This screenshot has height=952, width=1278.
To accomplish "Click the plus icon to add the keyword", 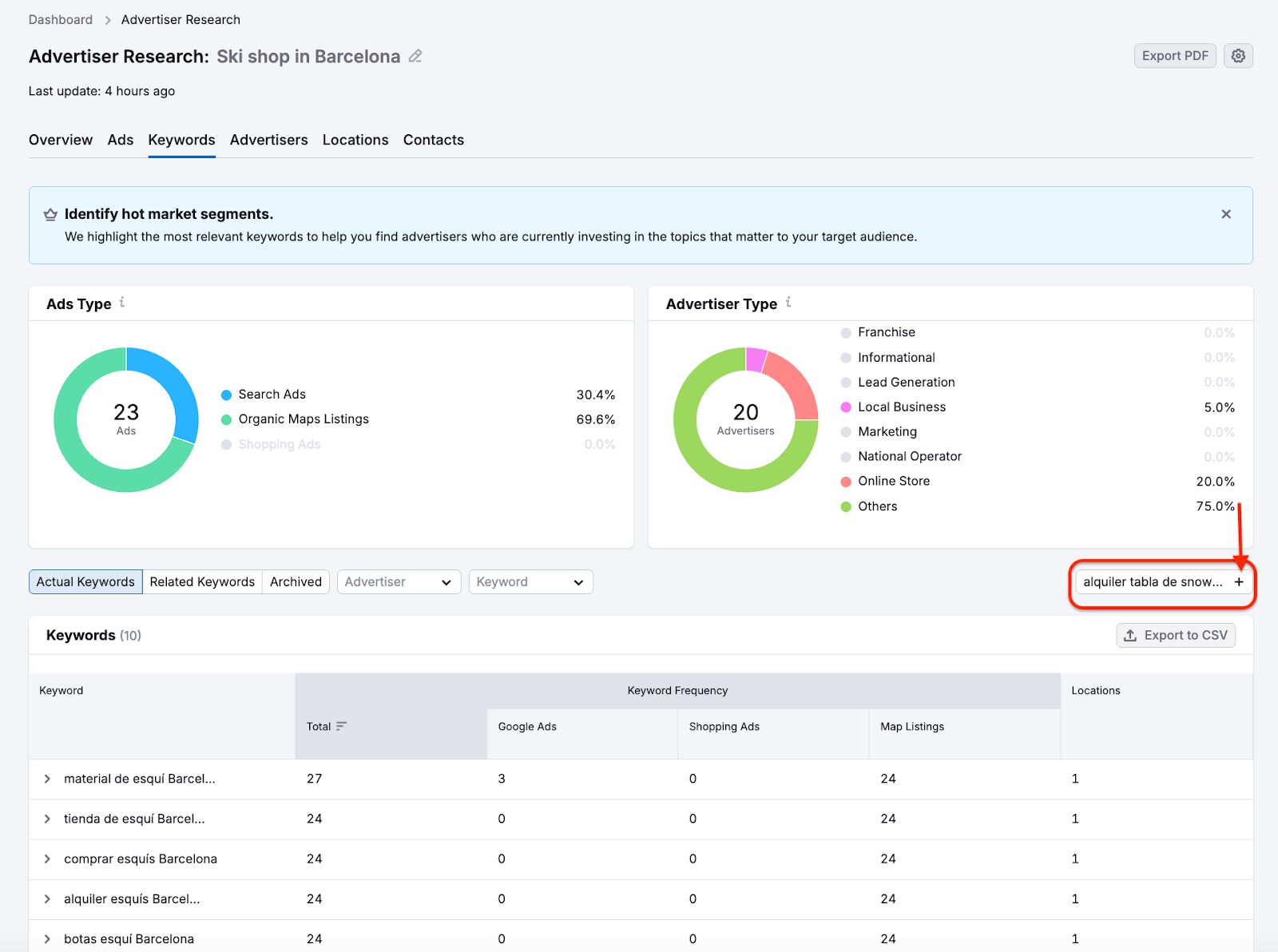I will pyautogui.click(x=1239, y=581).
